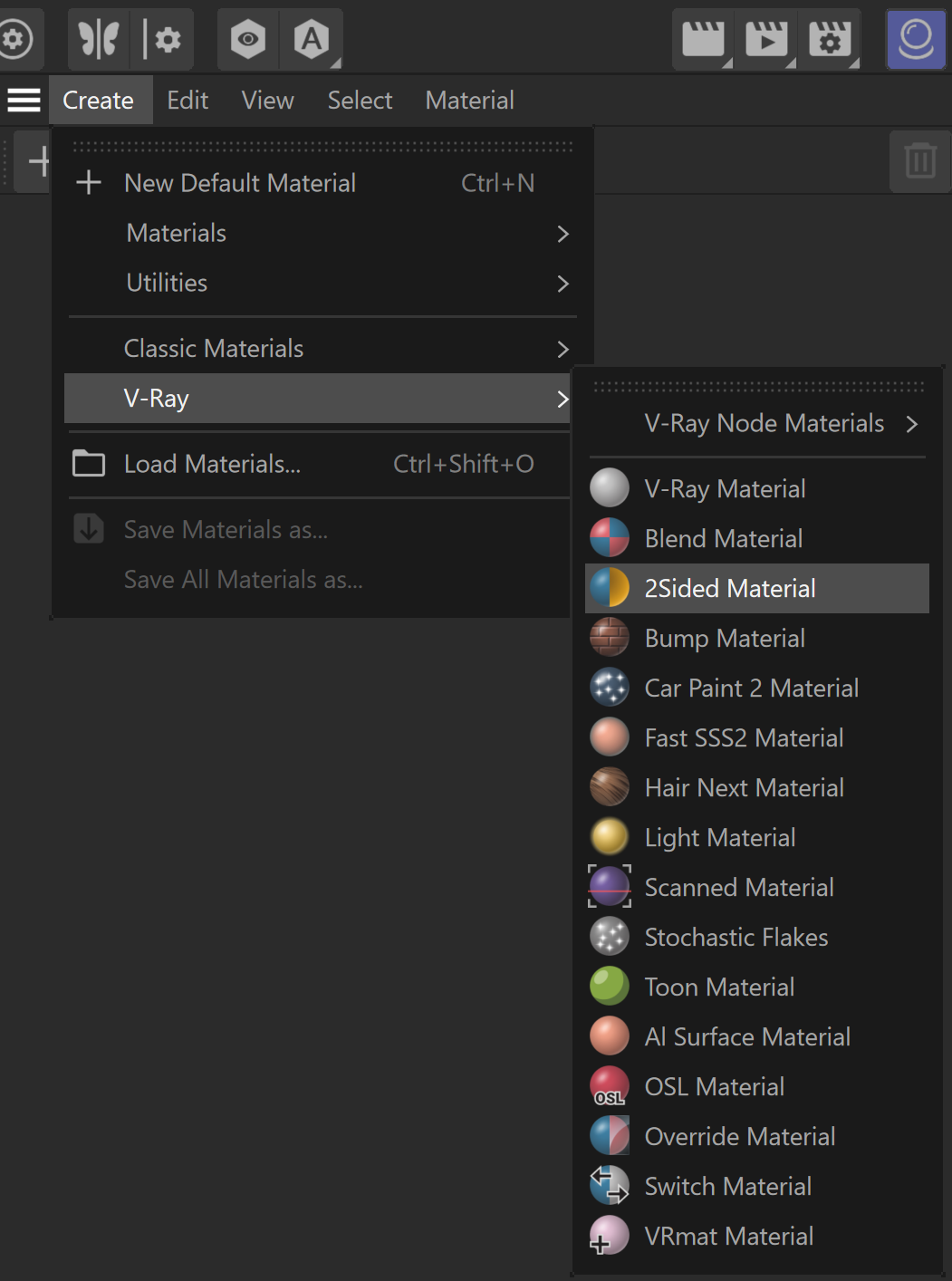The height and width of the screenshot is (1281, 952).
Task: Create an Override Material
Action: point(757,1137)
